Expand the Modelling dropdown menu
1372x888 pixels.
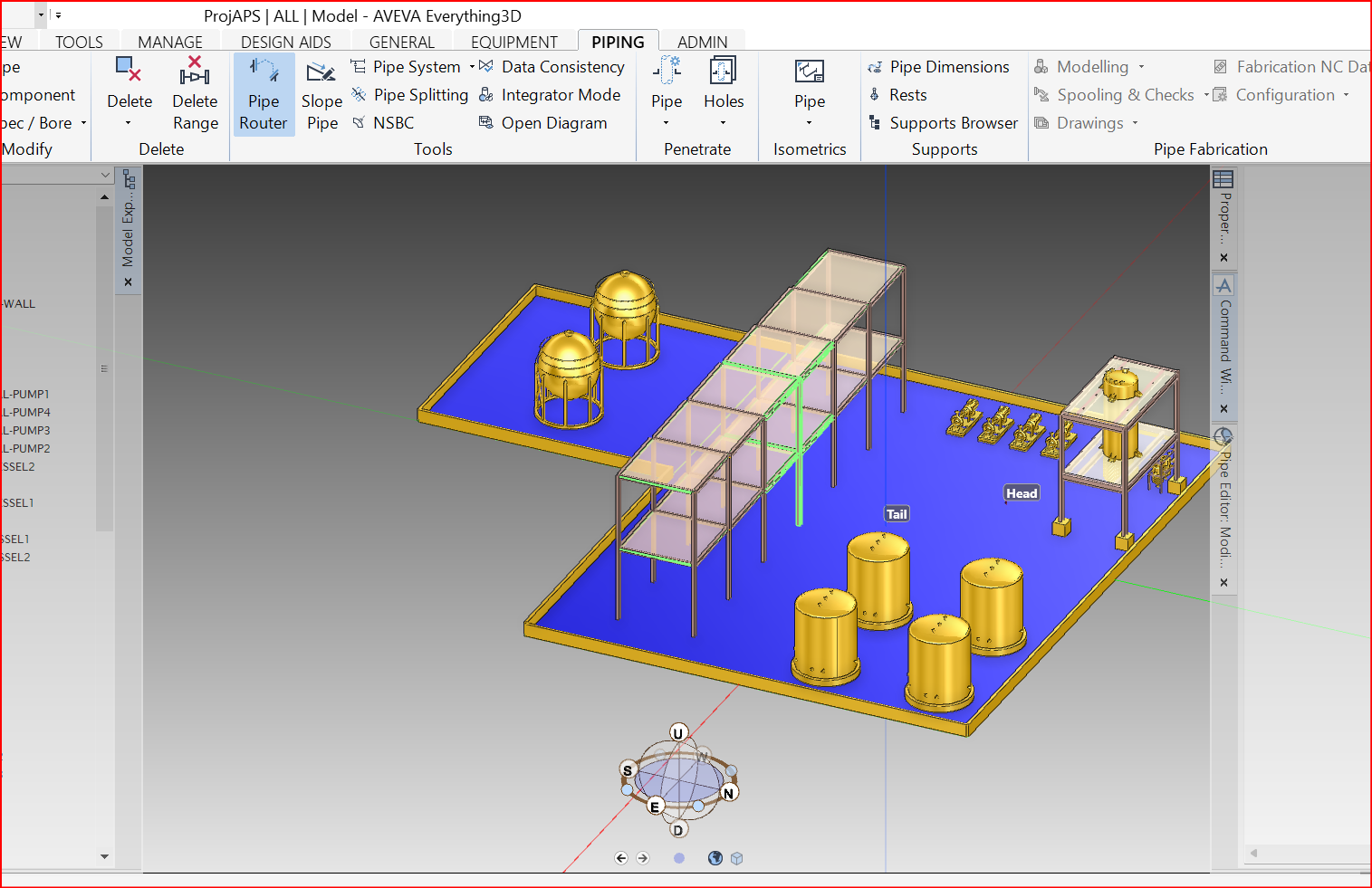pos(1141,67)
